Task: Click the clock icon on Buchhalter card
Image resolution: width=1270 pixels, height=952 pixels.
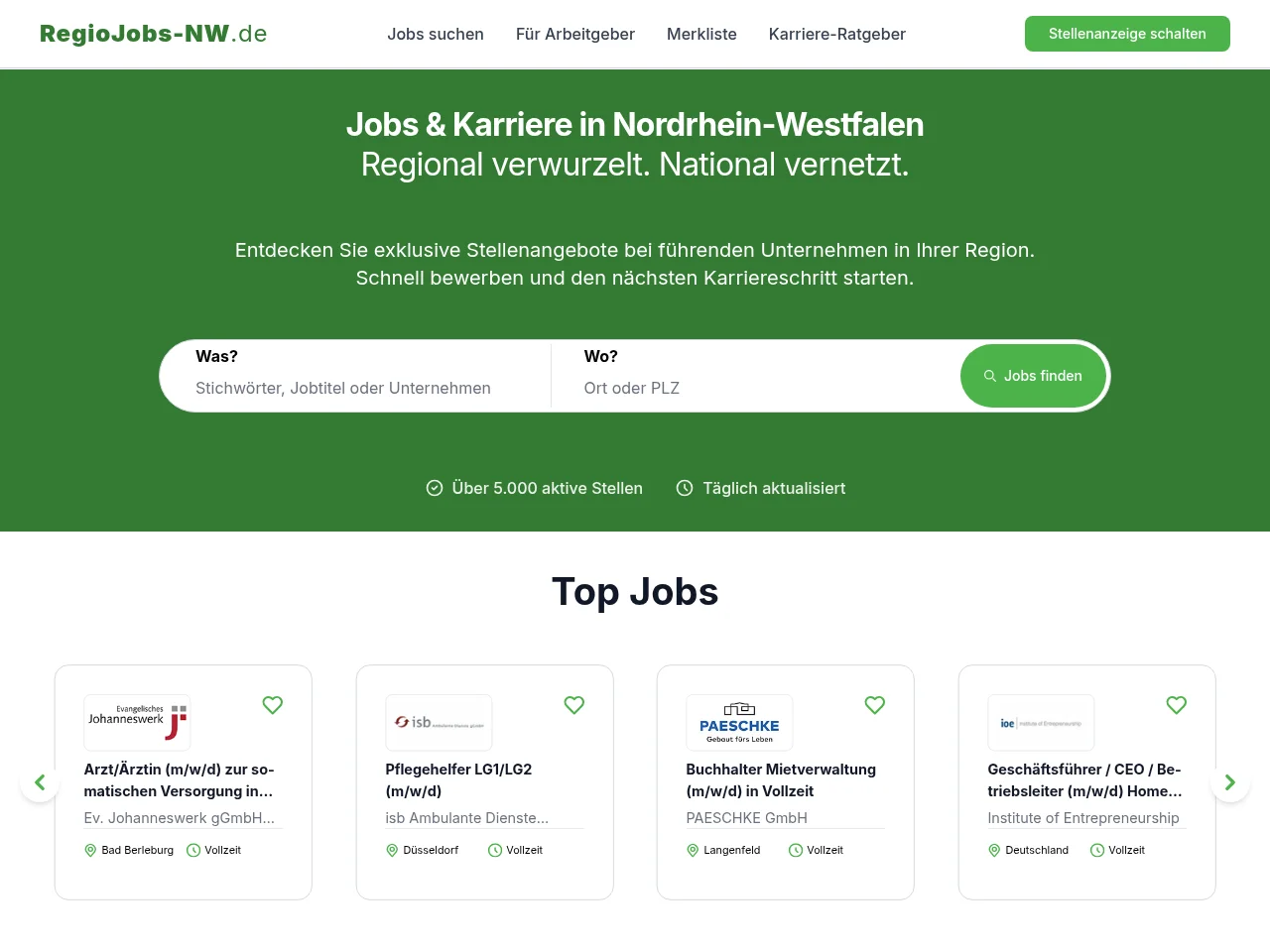Action: point(796,851)
